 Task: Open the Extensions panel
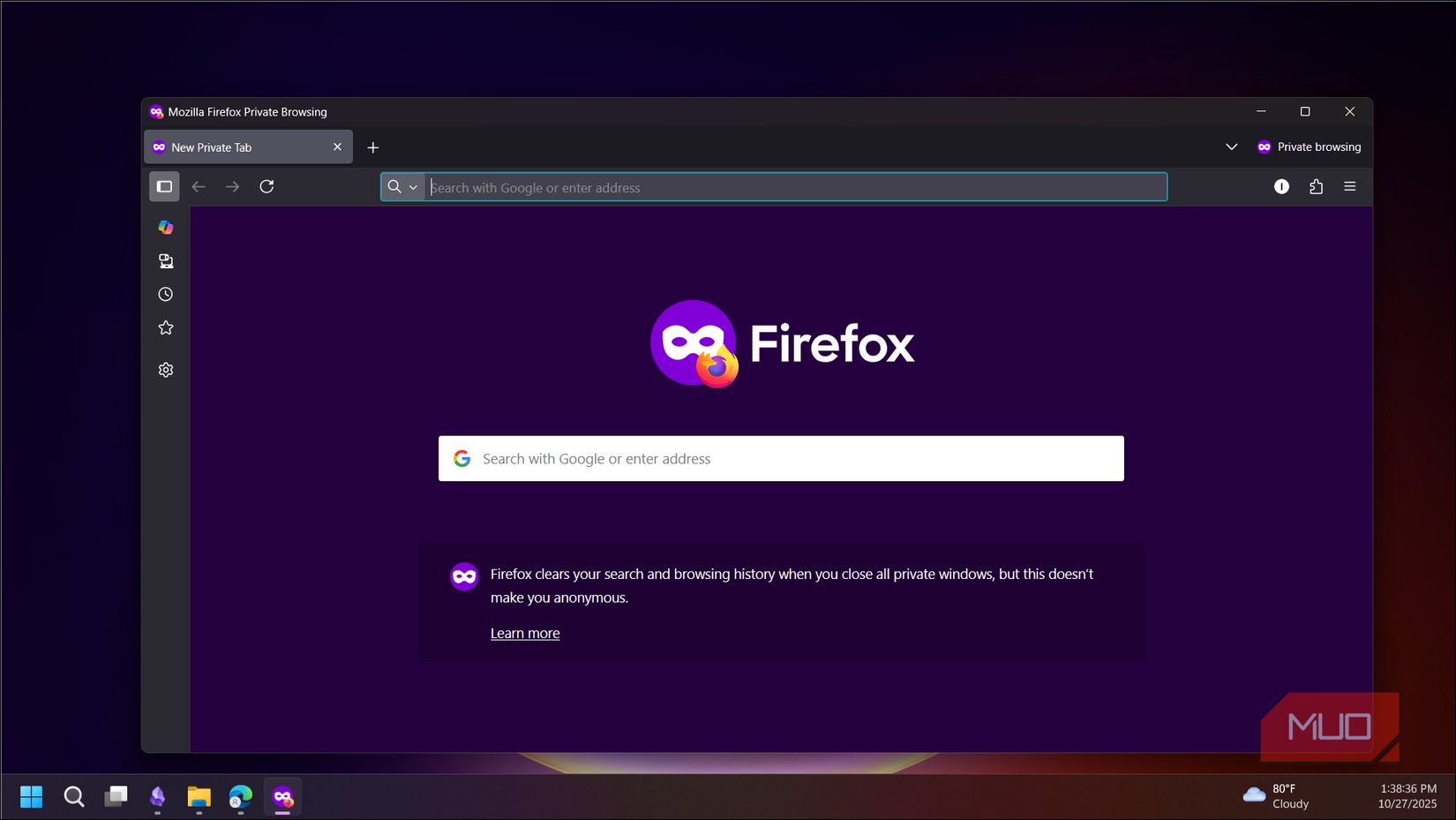[x=1316, y=186]
